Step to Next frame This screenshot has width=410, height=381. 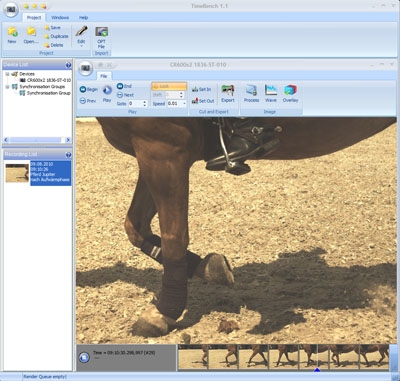pyautogui.click(x=125, y=95)
